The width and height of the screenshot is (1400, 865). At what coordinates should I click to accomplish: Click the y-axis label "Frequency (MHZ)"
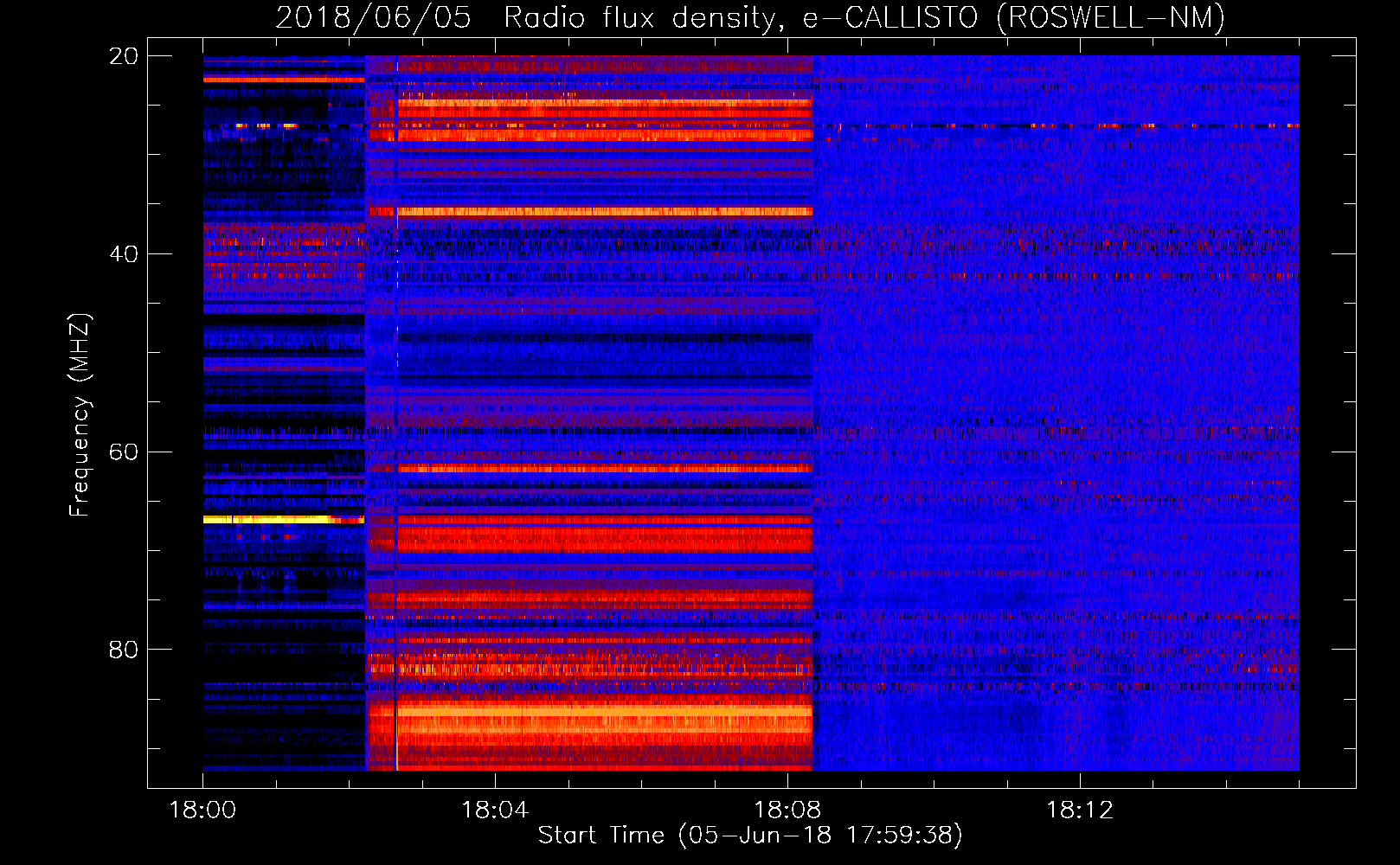pos(79,415)
